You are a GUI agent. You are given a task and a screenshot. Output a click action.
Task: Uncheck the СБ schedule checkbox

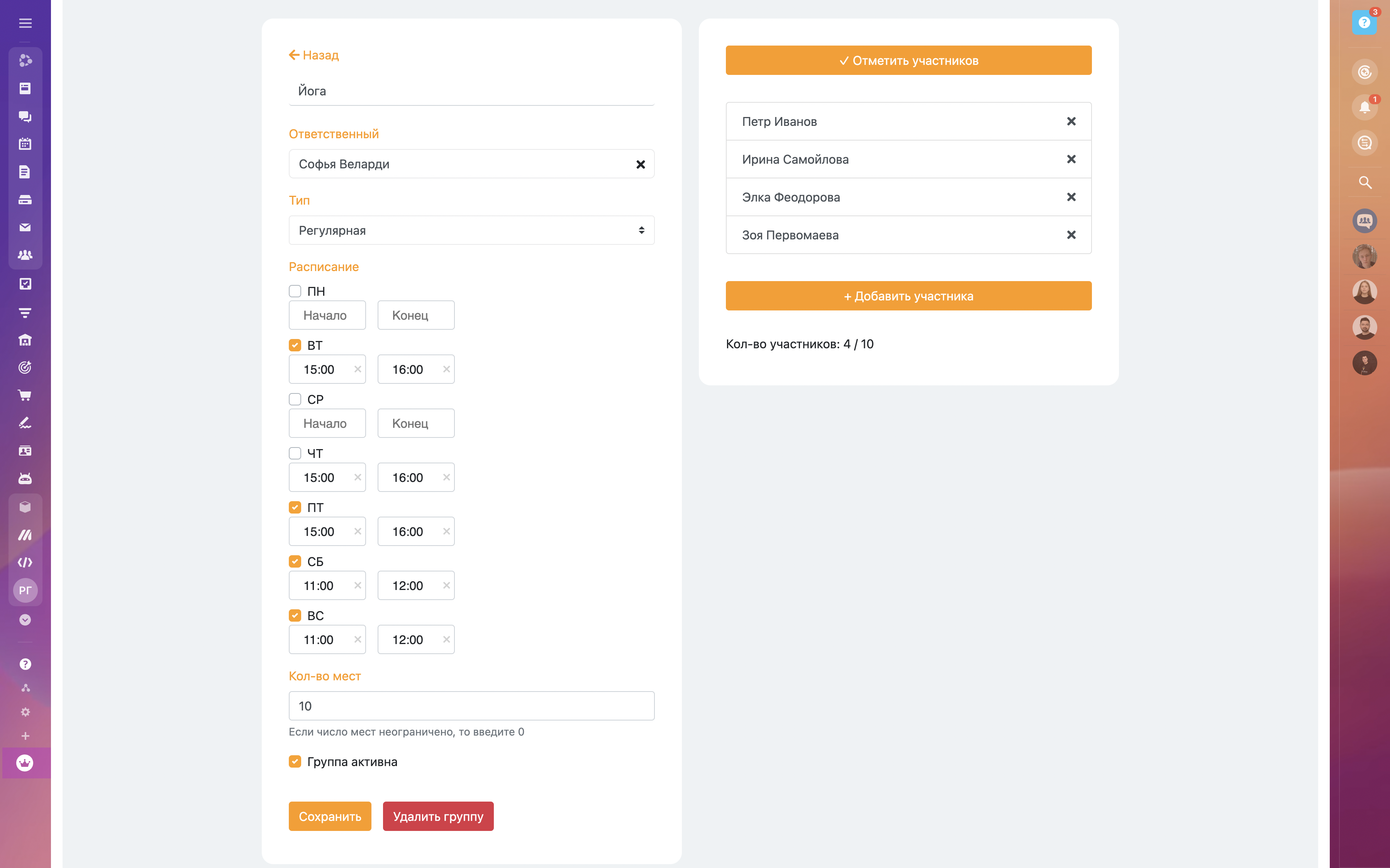click(295, 561)
